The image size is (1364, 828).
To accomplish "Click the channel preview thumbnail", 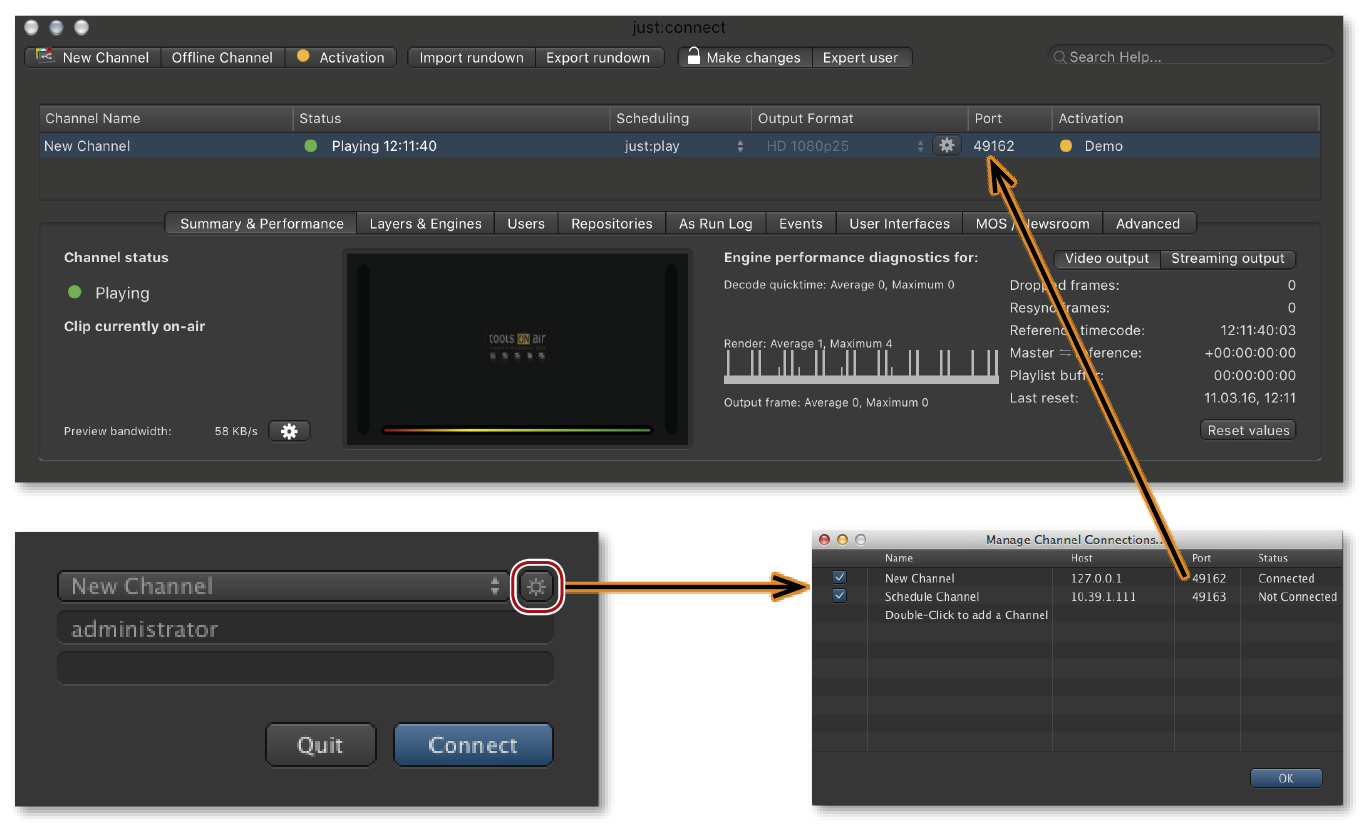I will [x=517, y=347].
